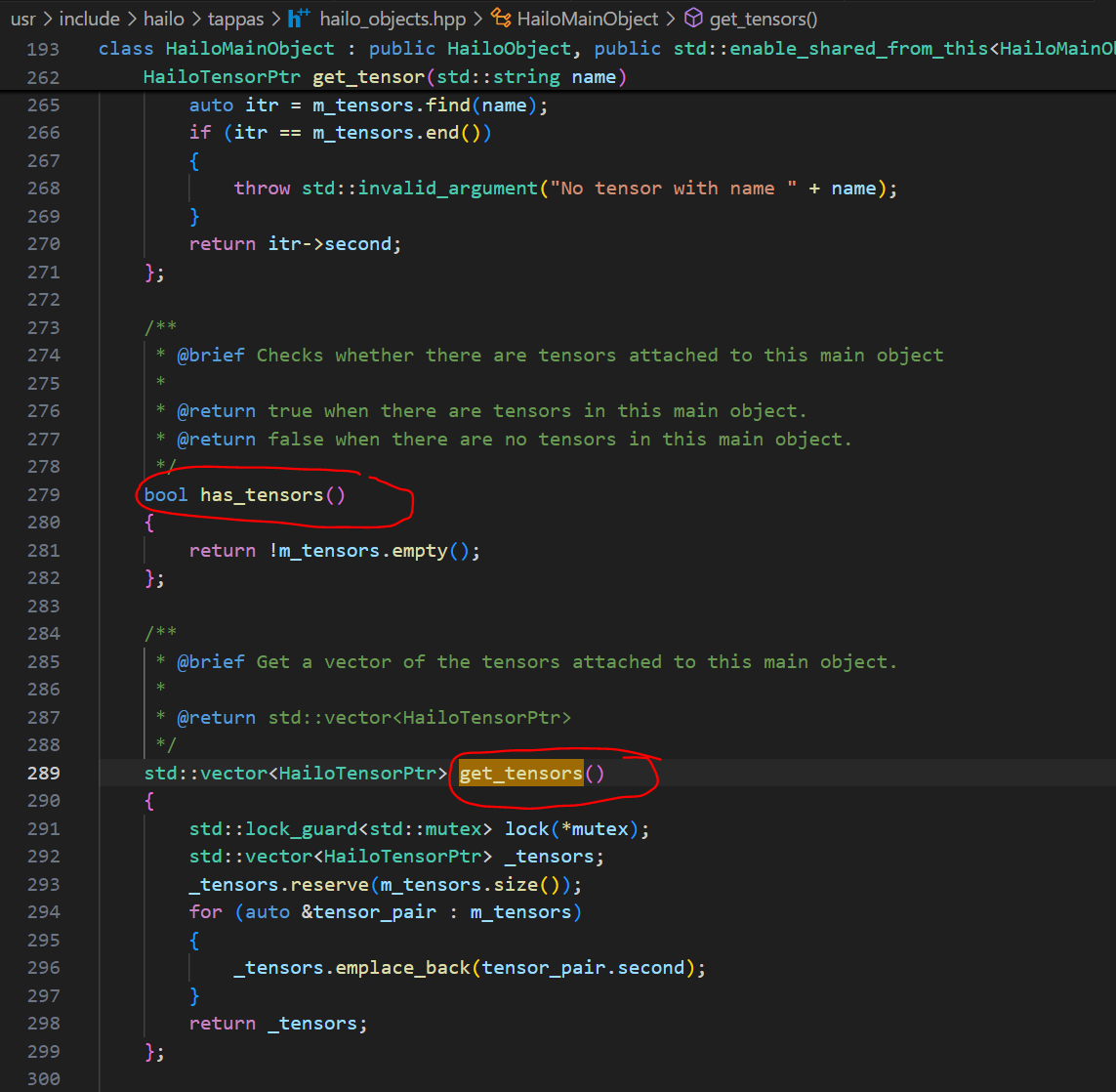
Task: Click highlighted get_tensors name on line 289
Action: (x=520, y=773)
